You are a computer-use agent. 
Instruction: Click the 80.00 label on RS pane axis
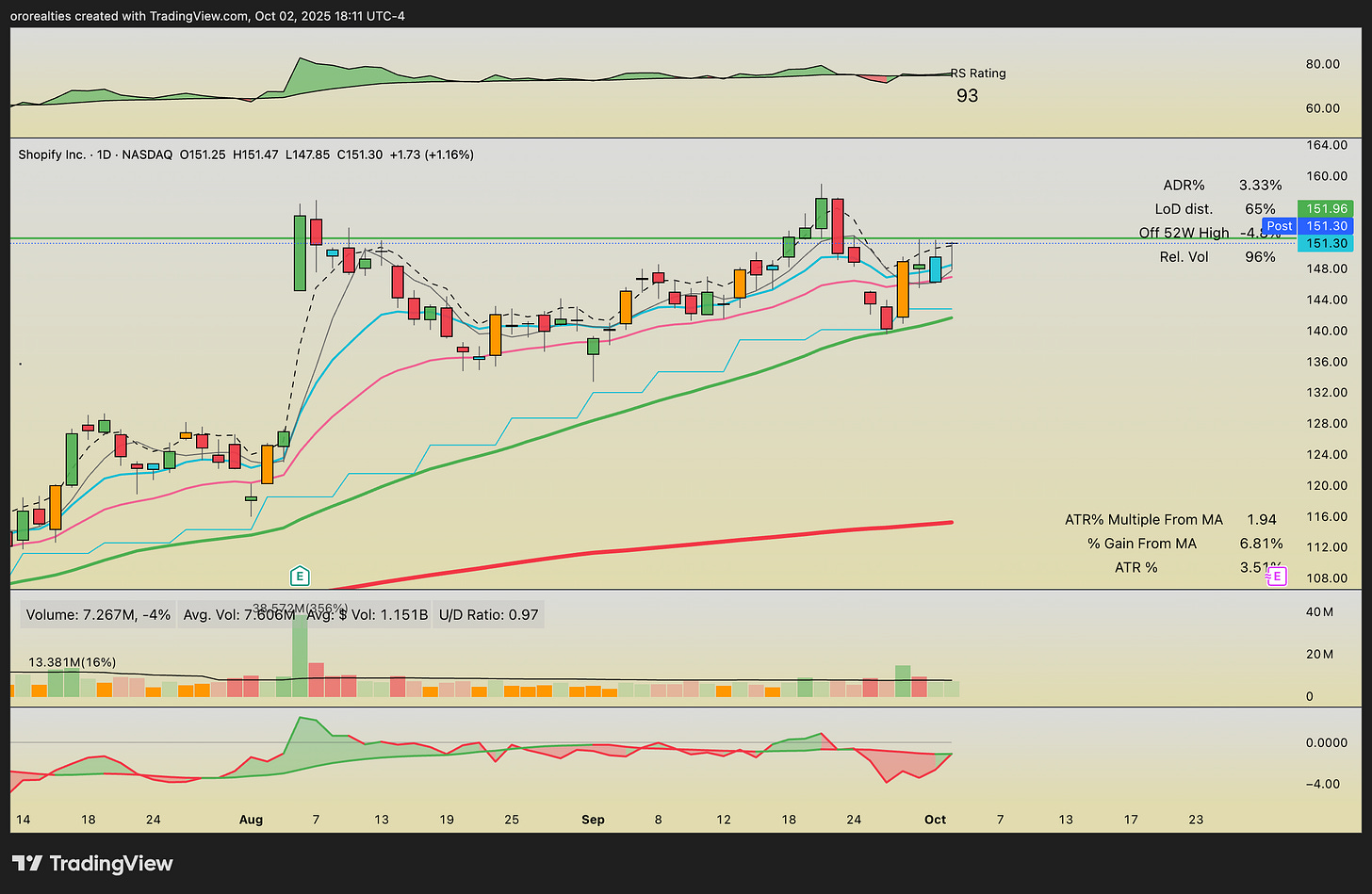[x=1323, y=64]
